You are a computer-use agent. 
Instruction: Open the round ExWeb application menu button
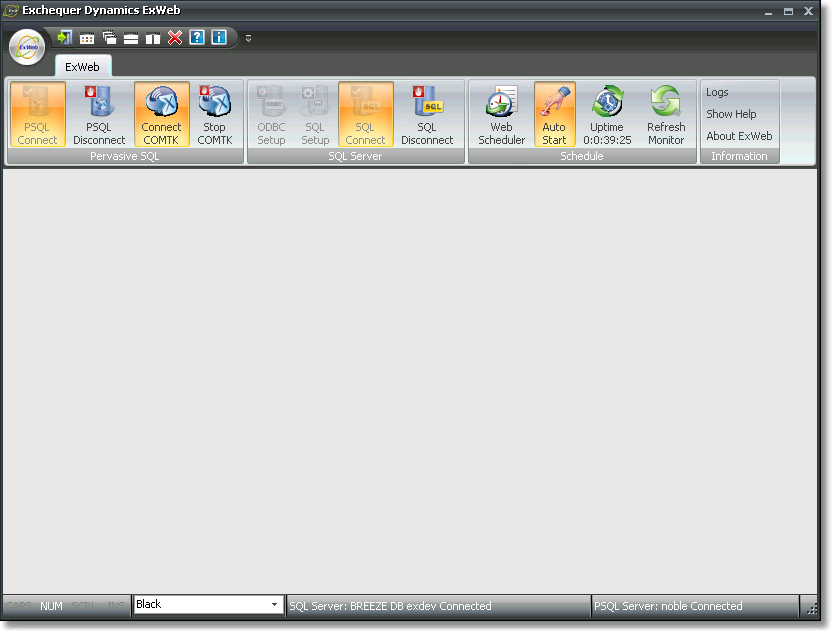27,47
